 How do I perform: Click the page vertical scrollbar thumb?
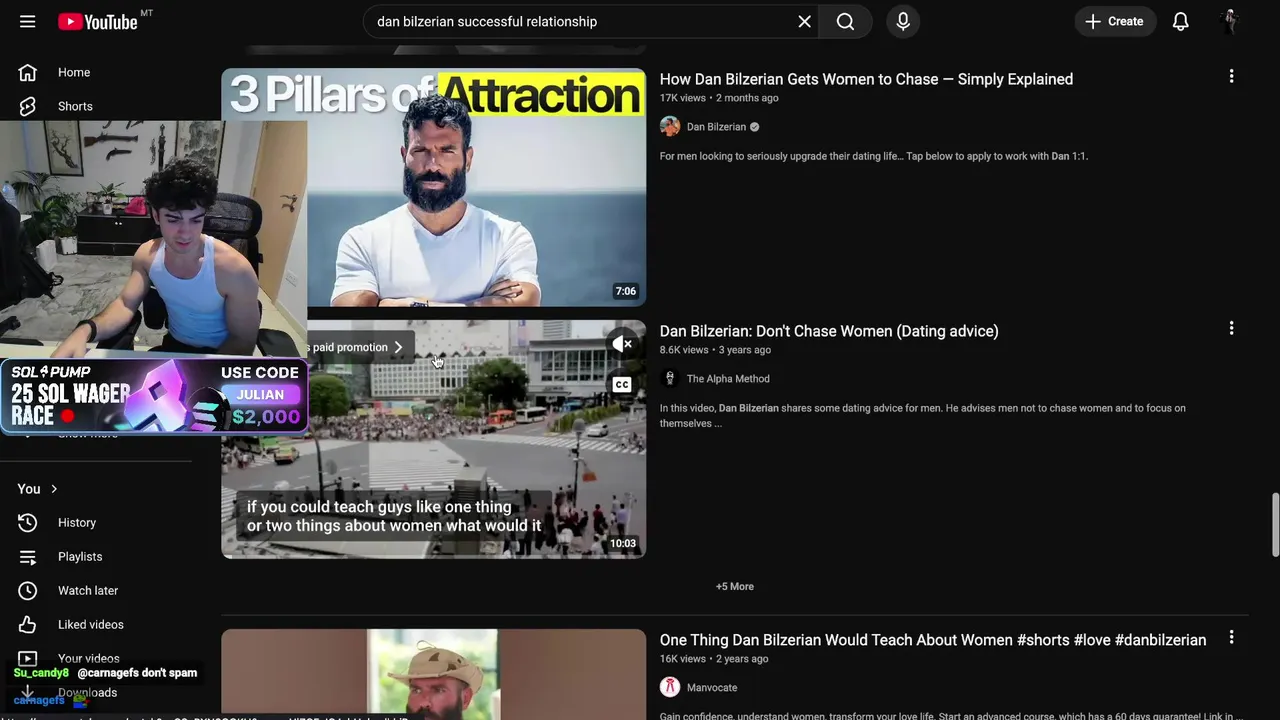click(x=1275, y=525)
